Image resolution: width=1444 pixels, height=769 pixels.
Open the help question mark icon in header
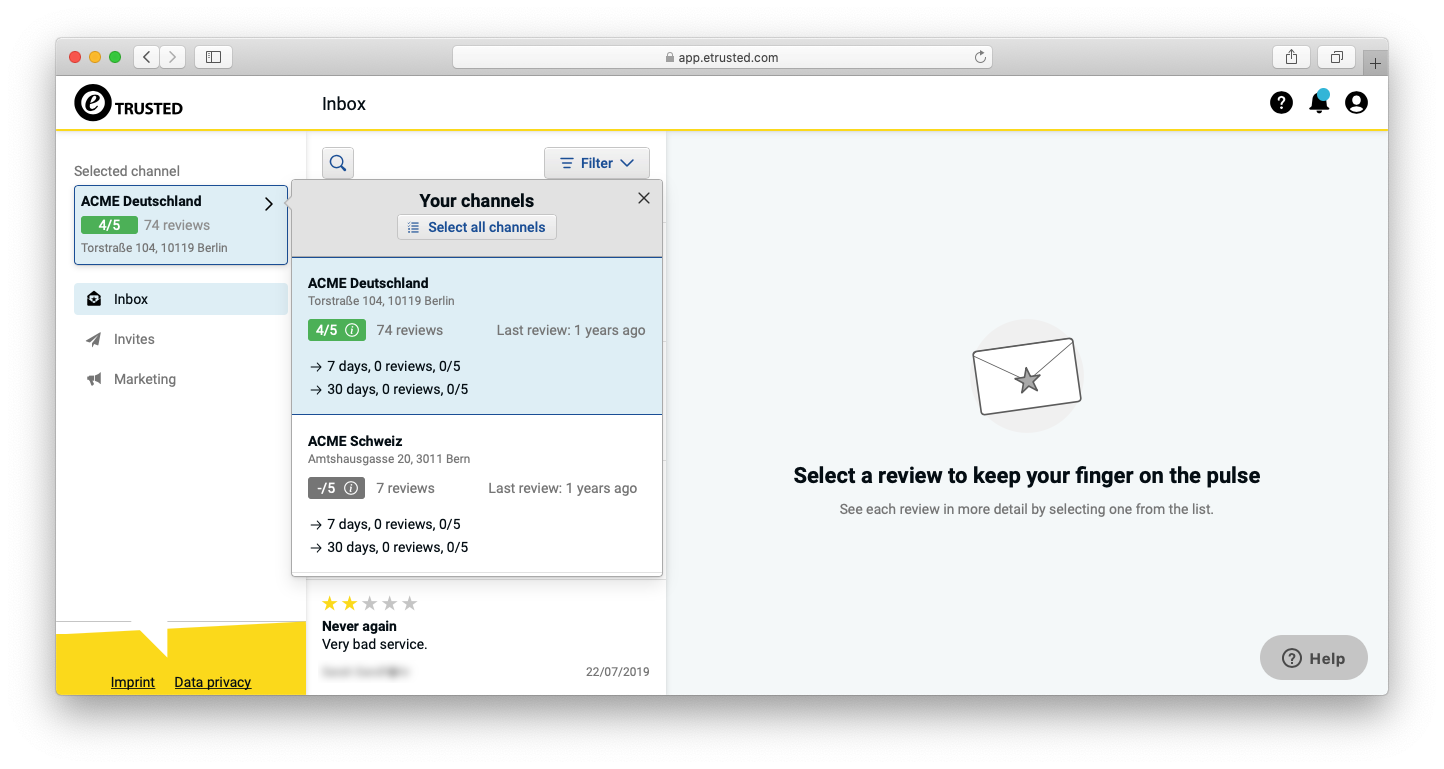(1281, 102)
